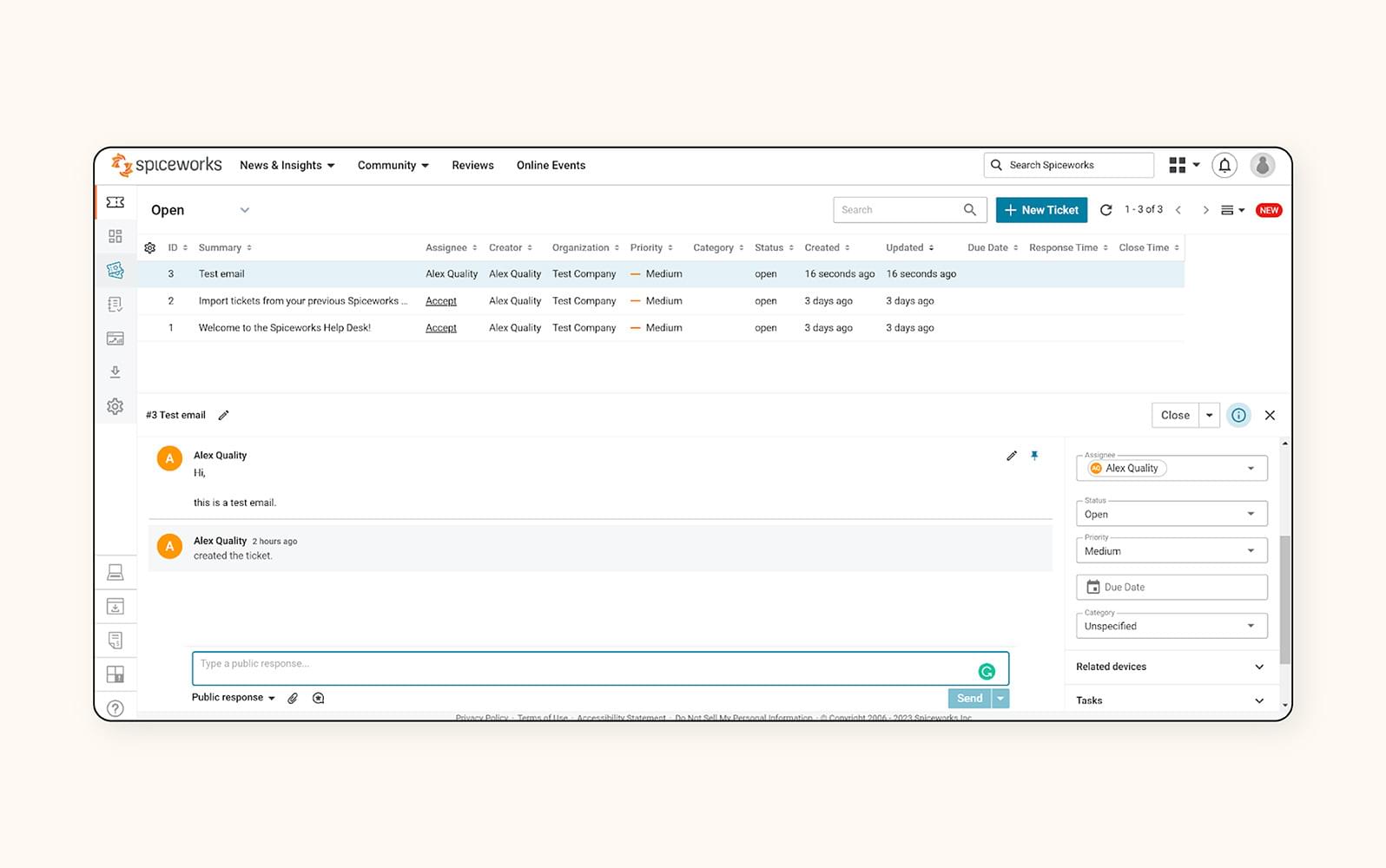The width and height of the screenshot is (1386, 868).
Task: Click the side panel vertical scrollbar
Action: 1285,599
